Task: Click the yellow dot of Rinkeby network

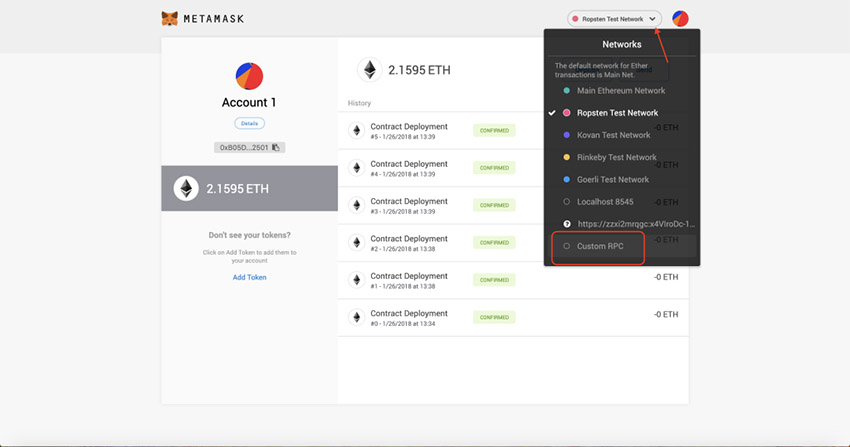Action: tap(566, 157)
